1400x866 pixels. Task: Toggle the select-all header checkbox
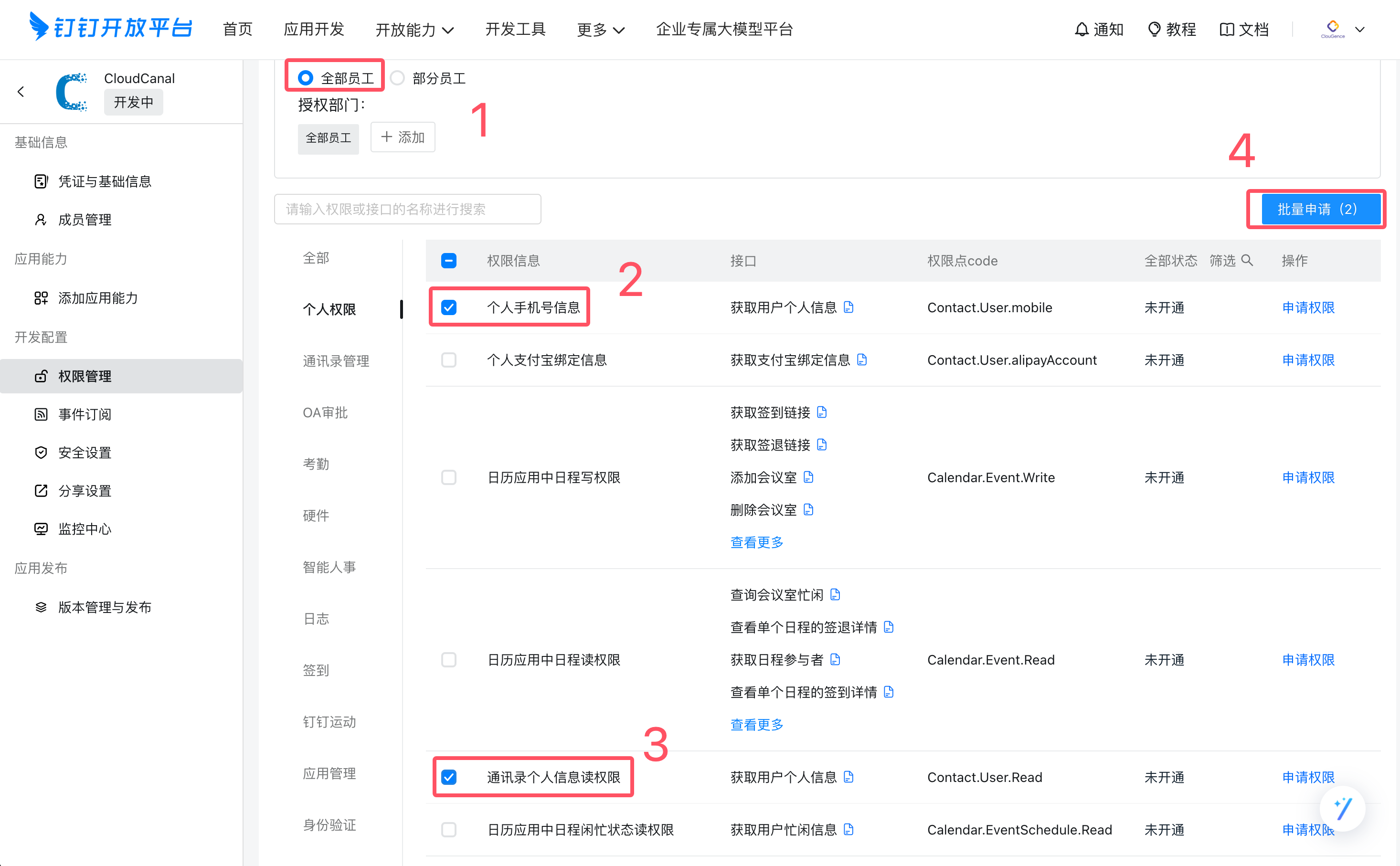448,261
